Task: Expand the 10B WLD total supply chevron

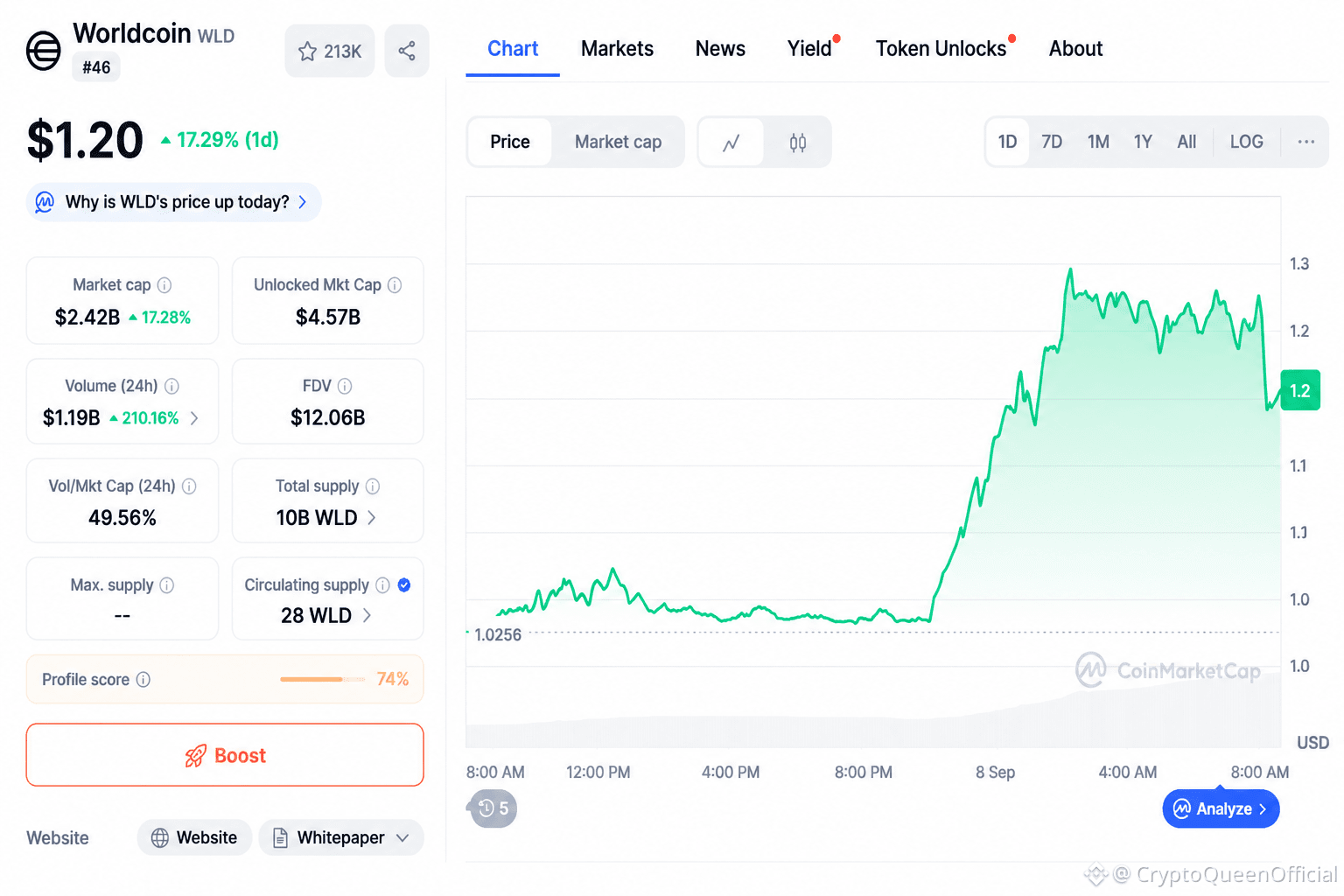Action: pyautogui.click(x=372, y=518)
